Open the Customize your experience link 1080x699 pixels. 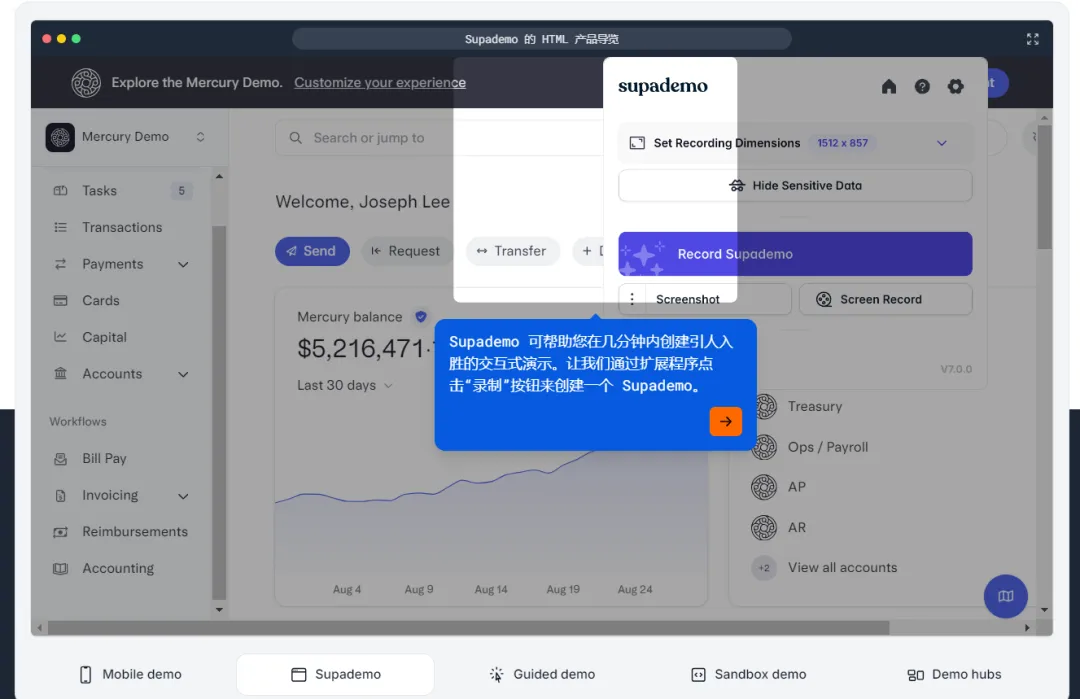pyautogui.click(x=379, y=82)
